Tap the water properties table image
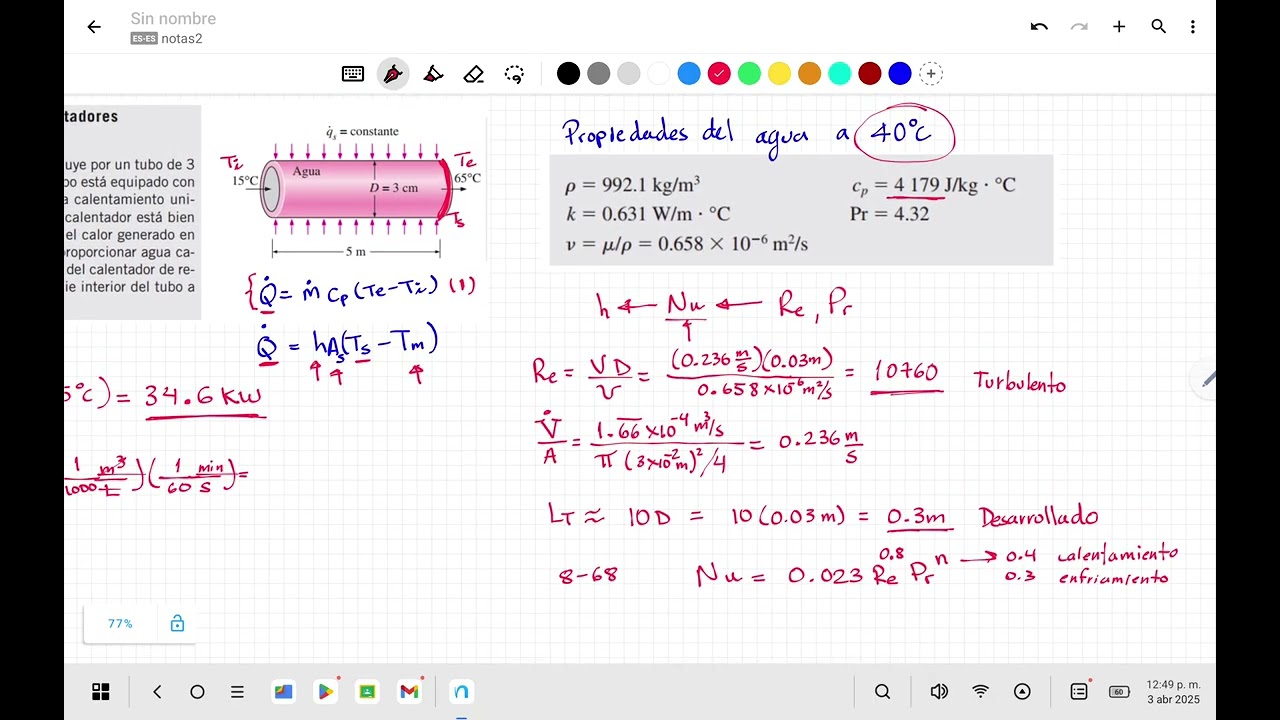The width and height of the screenshot is (1280, 720). [x=801, y=210]
